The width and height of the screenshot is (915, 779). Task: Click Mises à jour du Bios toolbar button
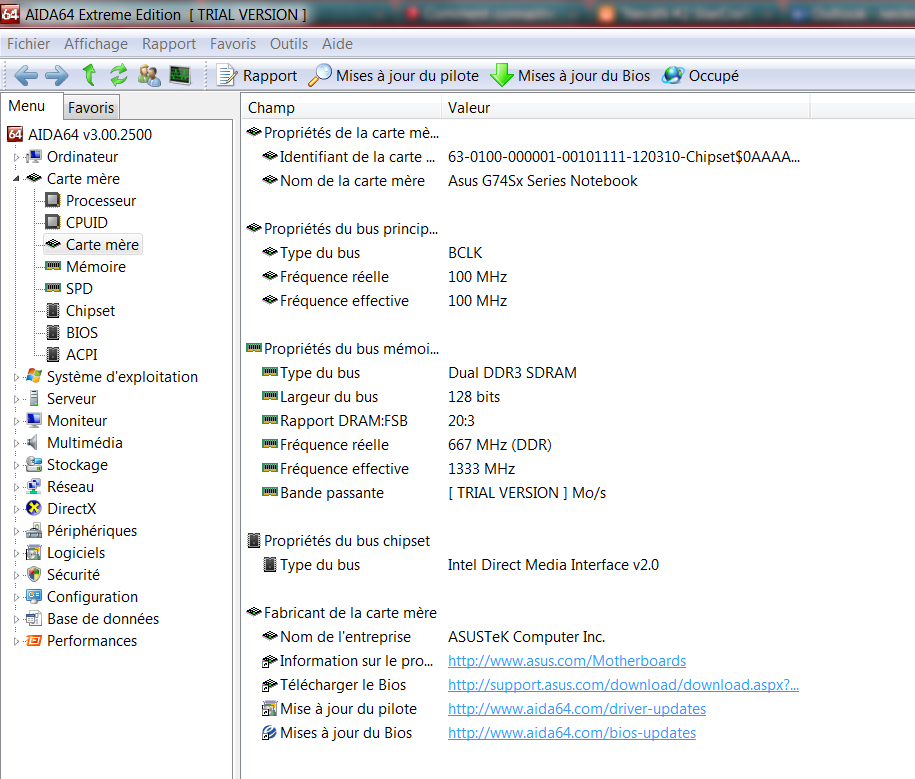point(570,75)
